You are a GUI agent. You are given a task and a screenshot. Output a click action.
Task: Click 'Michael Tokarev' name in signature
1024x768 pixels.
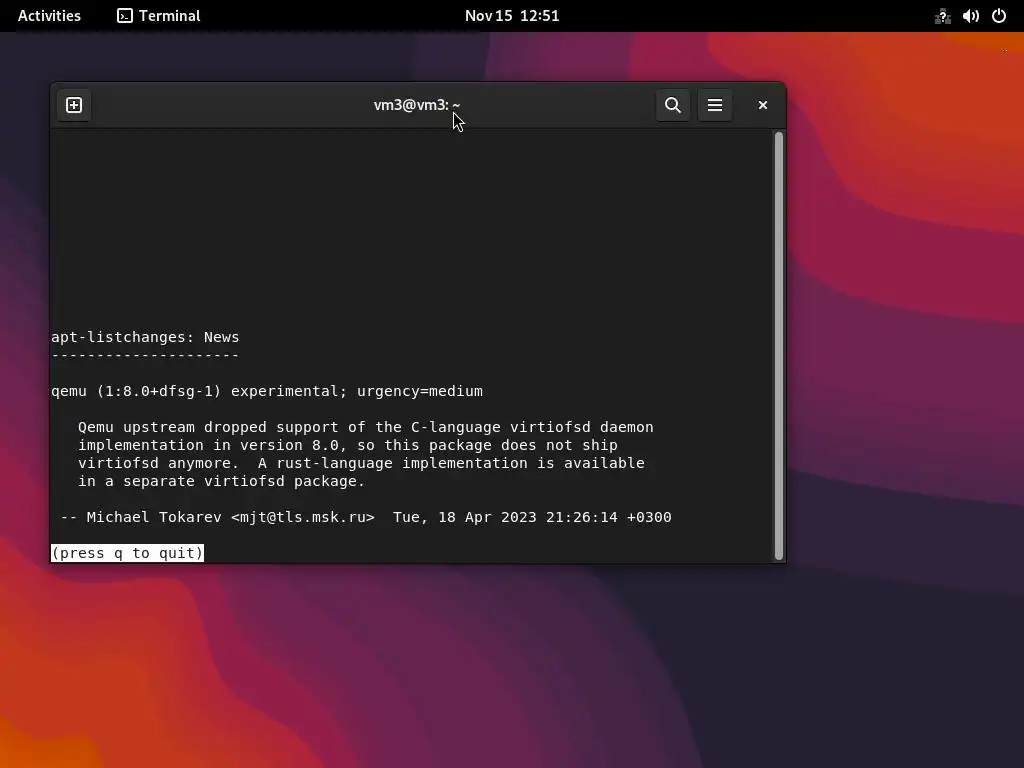pos(154,517)
